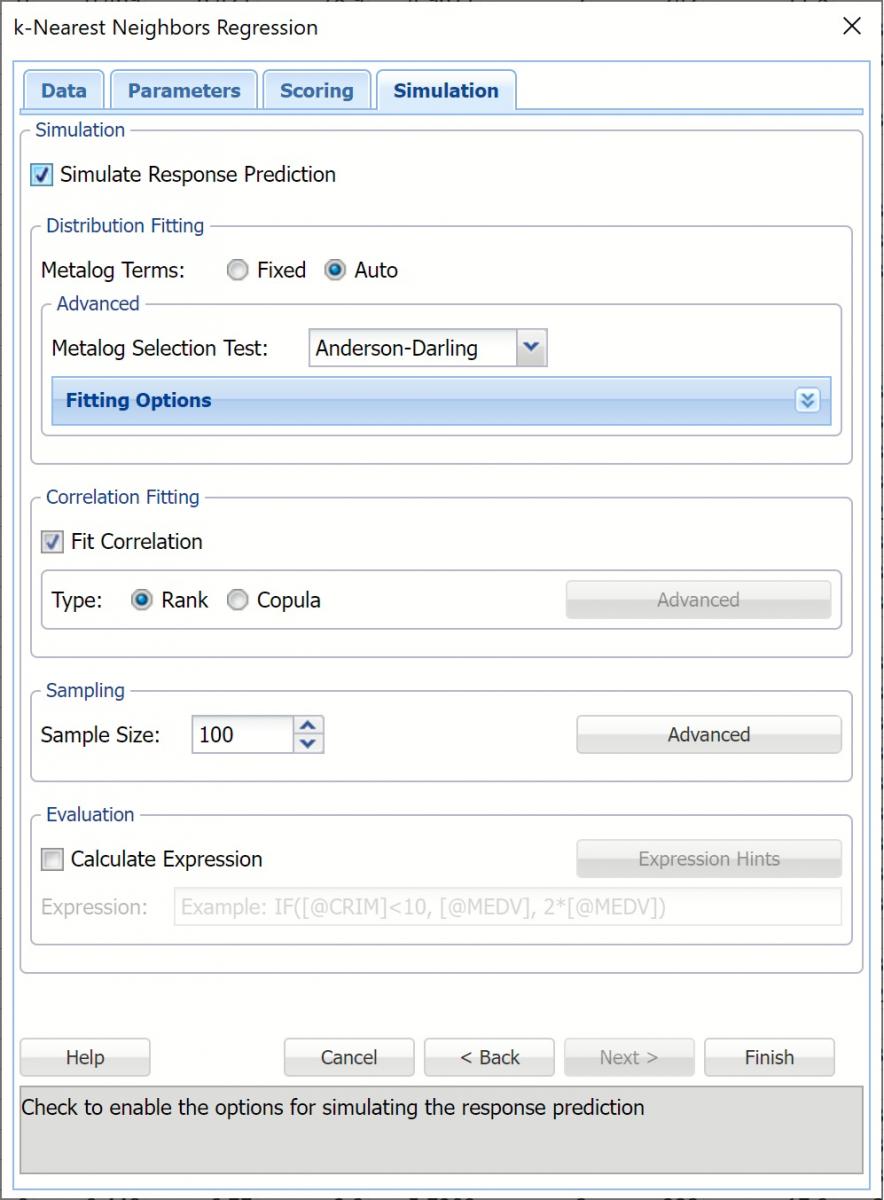Open the Parameters tab
Screen dimensions: 884x1200
pos(184,91)
